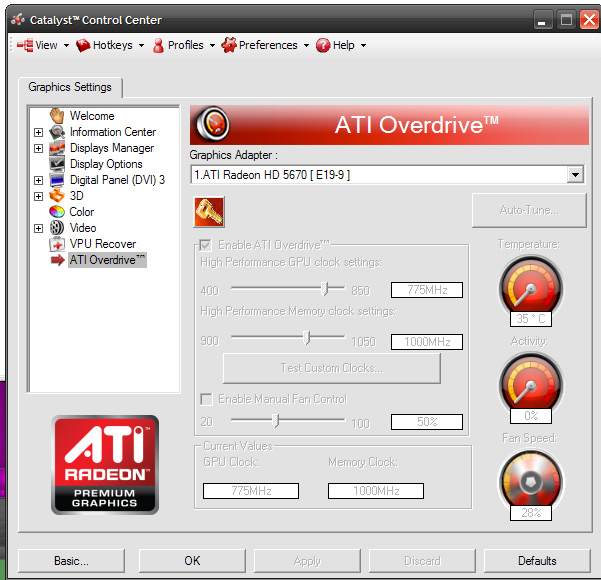Click the Welcome hand icon in tree

[x=57, y=116]
